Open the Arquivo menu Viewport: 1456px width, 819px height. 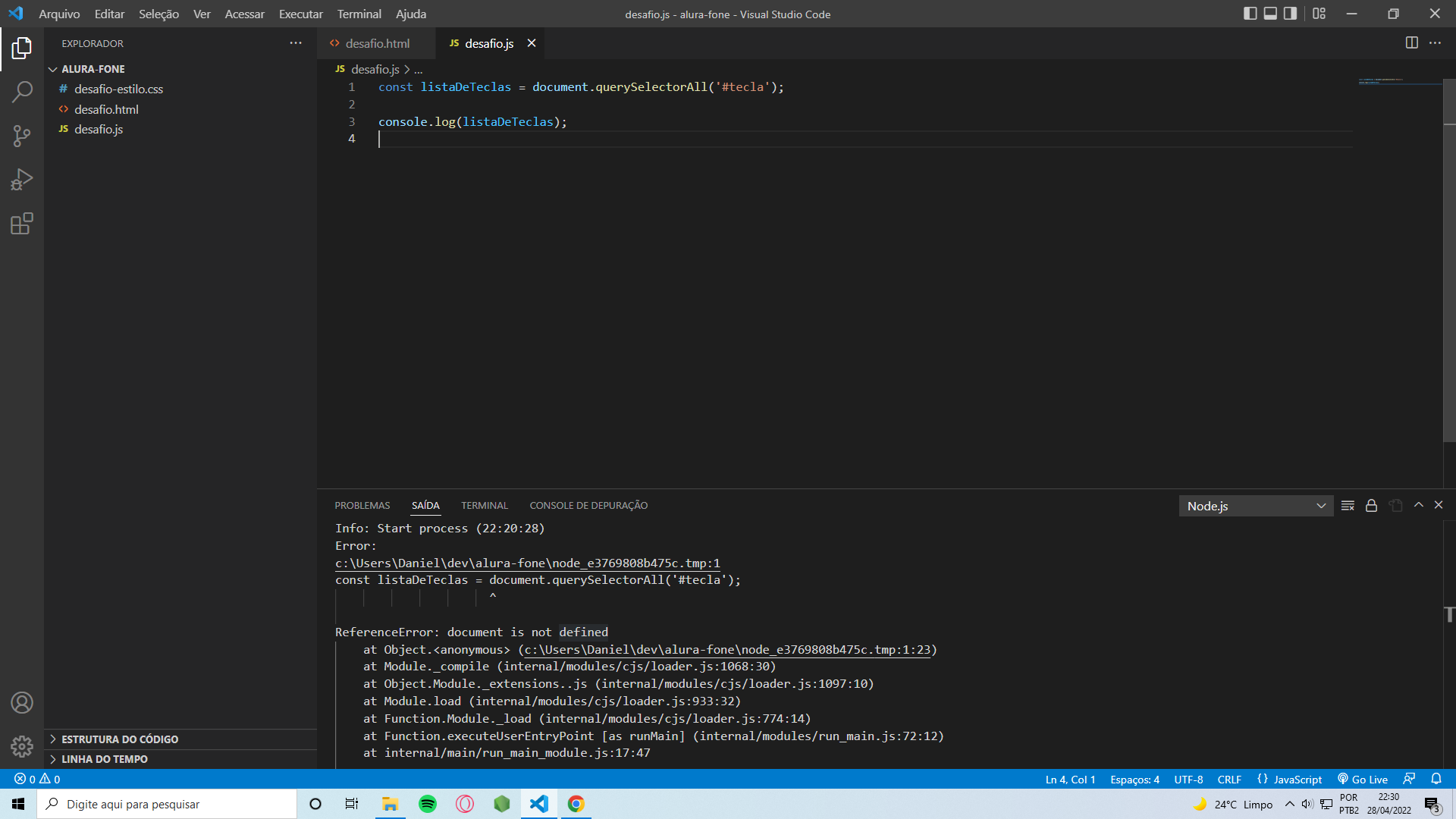tap(59, 14)
